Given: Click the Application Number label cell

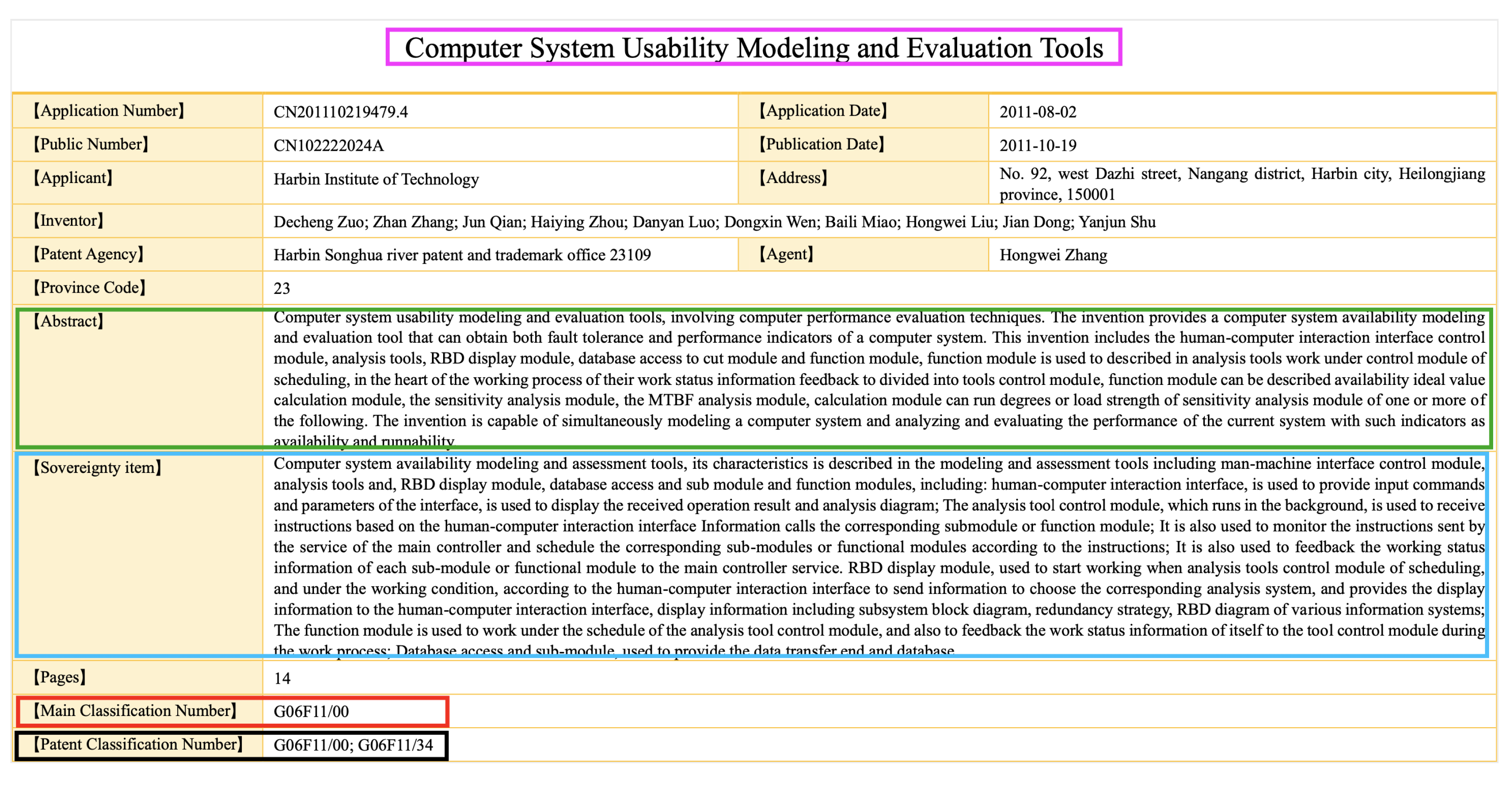Looking at the screenshot, I should [109, 111].
